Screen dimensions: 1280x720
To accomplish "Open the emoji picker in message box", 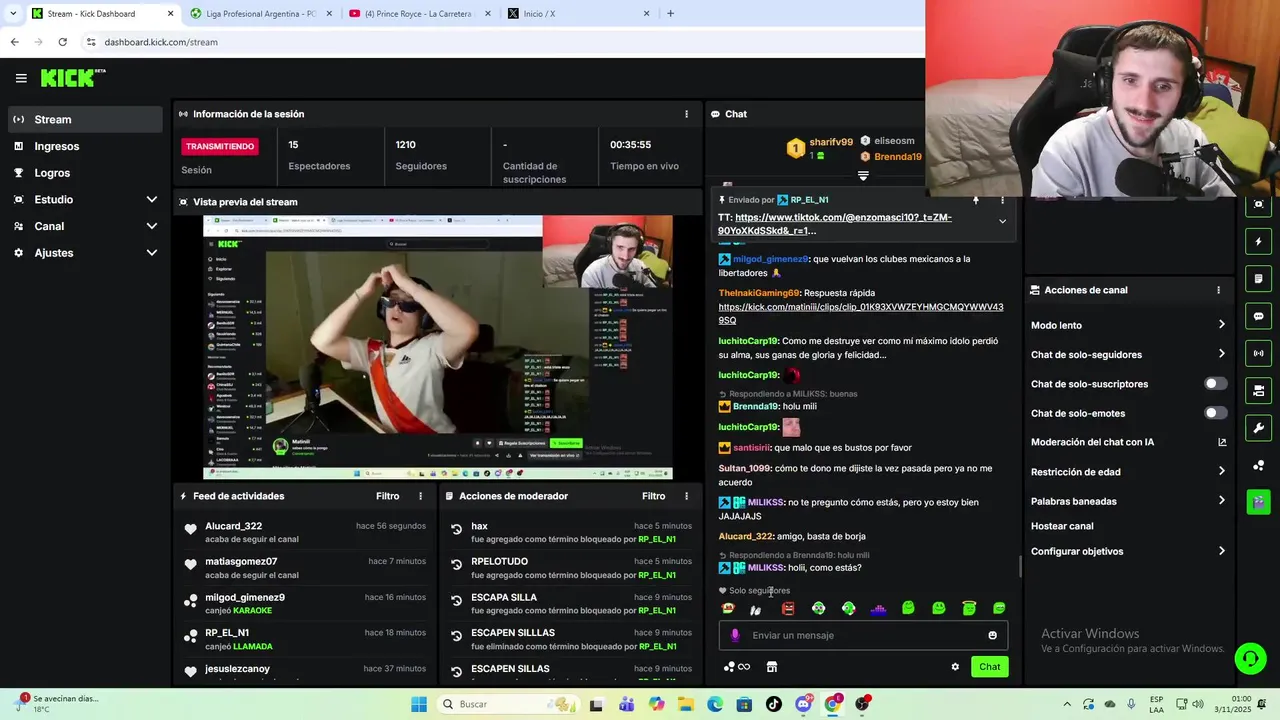I will click(992, 635).
